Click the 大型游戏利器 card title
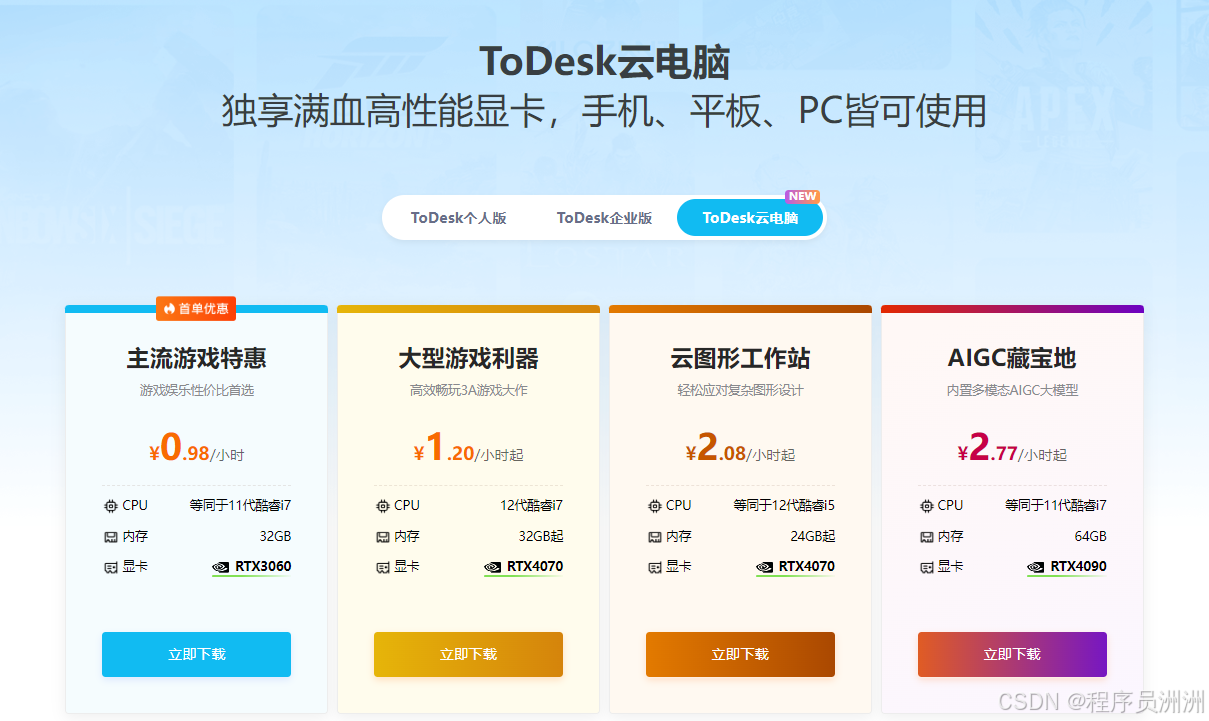1209x721 pixels. [468, 358]
